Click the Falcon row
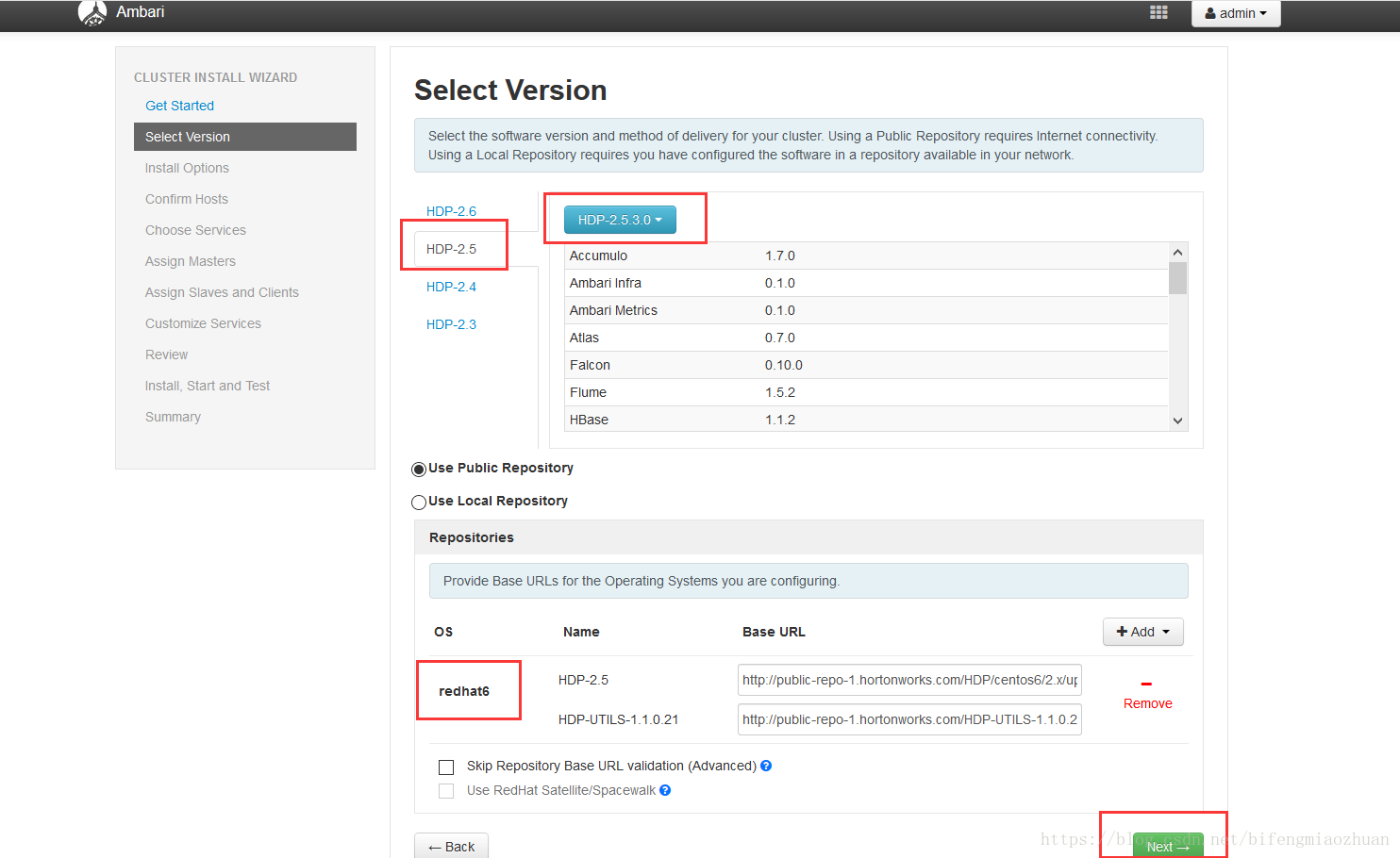 coord(866,365)
